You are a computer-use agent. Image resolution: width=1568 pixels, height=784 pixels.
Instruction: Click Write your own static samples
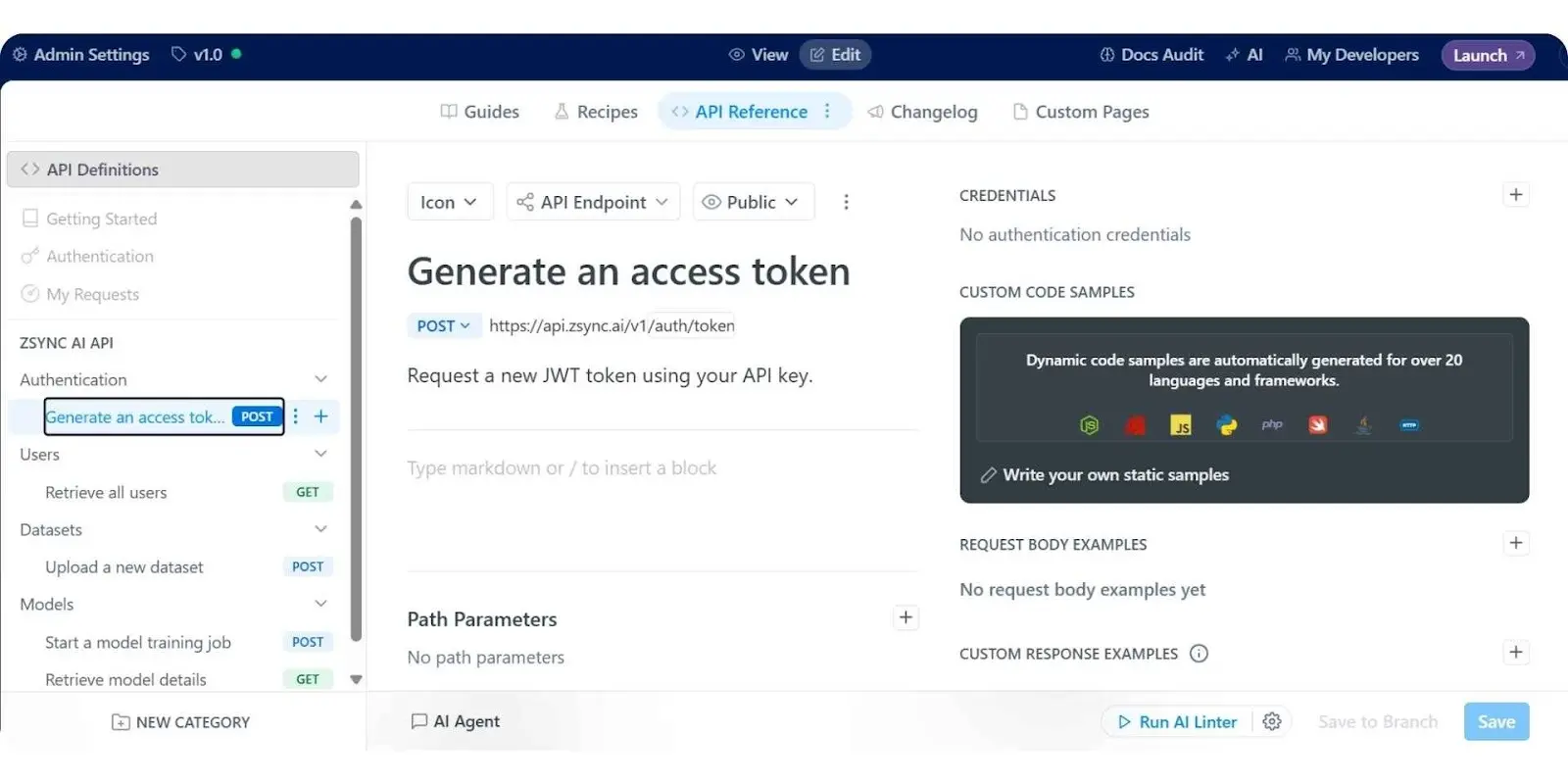(1104, 474)
